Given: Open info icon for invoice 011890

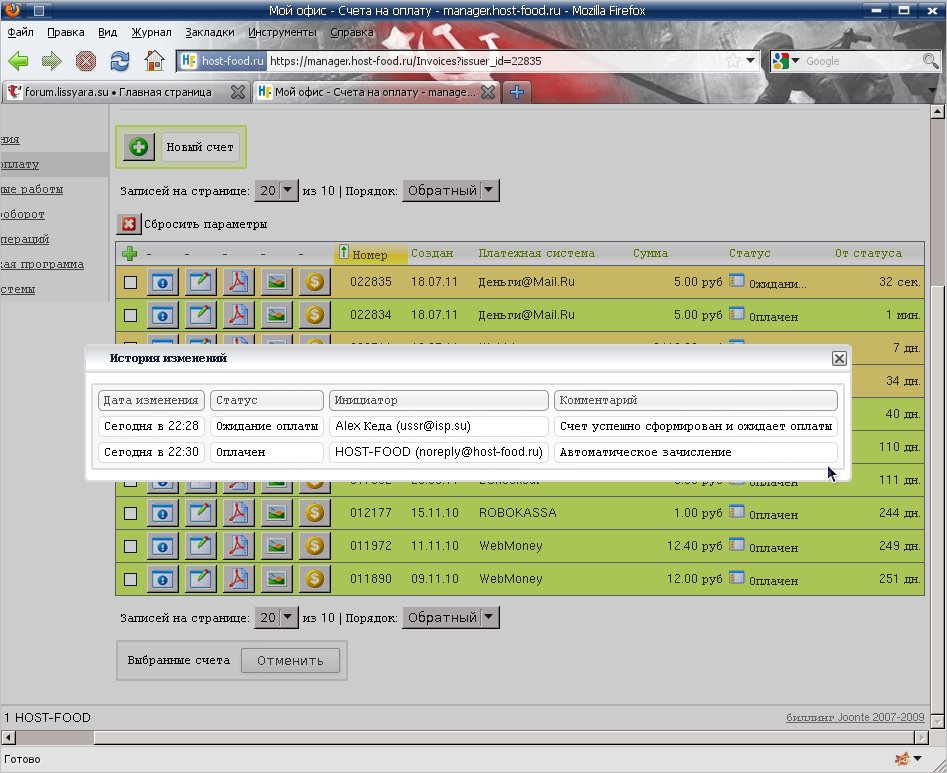Looking at the screenshot, I should pyautogui.click(x=162, y=579).
